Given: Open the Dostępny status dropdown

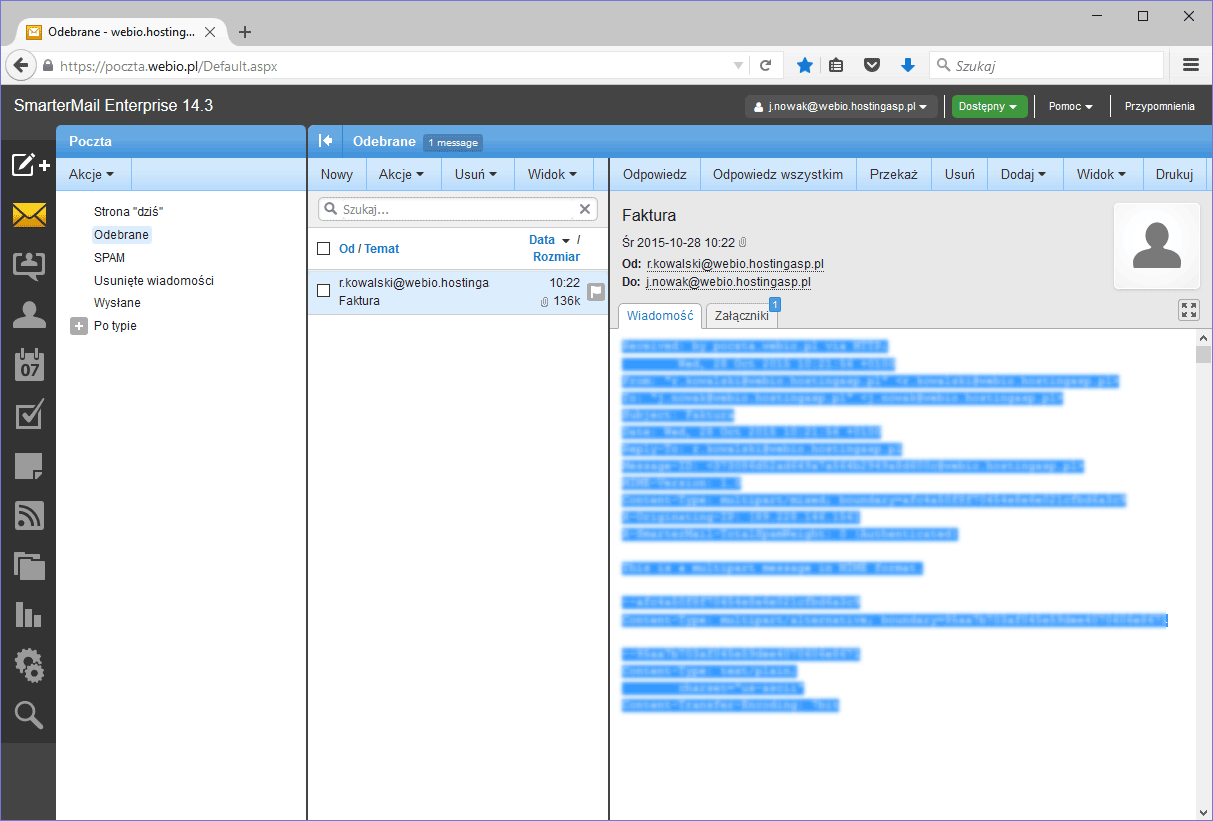Looking at the screenshot, I should pos(988,106).
